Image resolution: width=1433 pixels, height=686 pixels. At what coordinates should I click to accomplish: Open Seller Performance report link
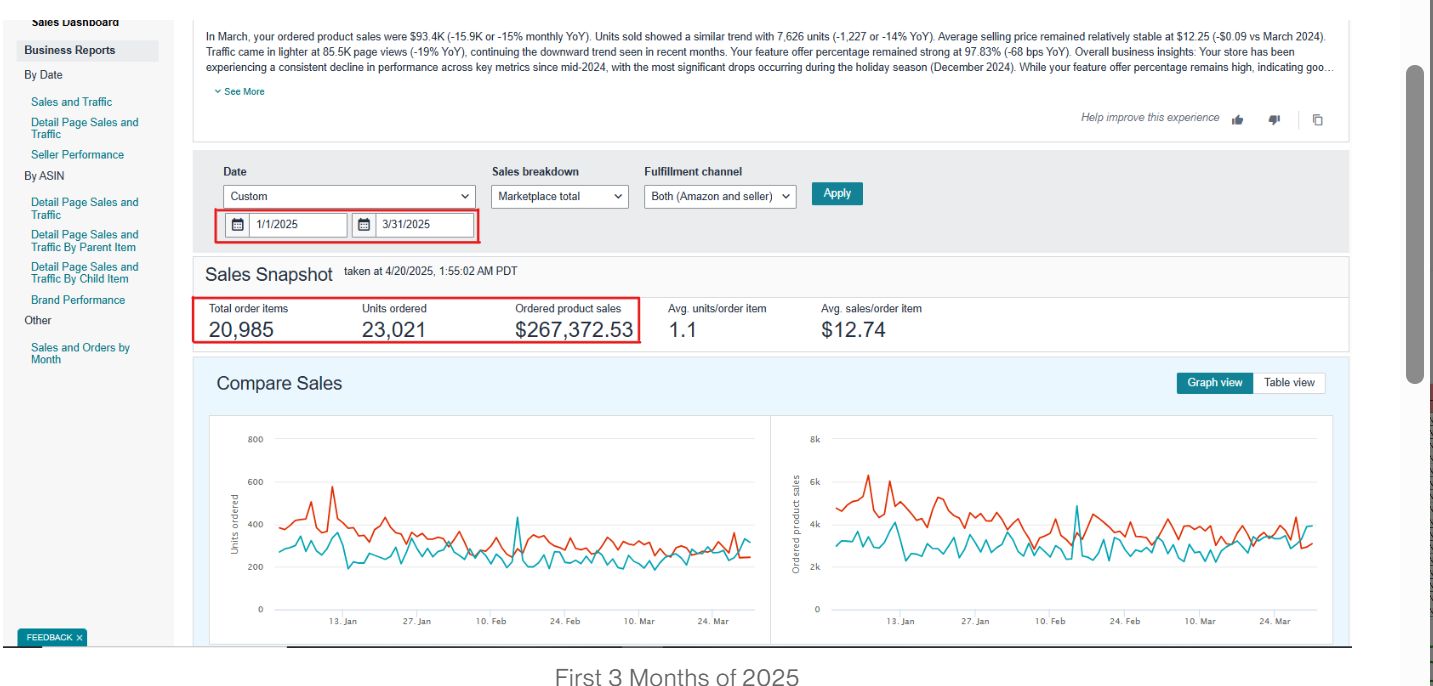click(x=77, y=155)
